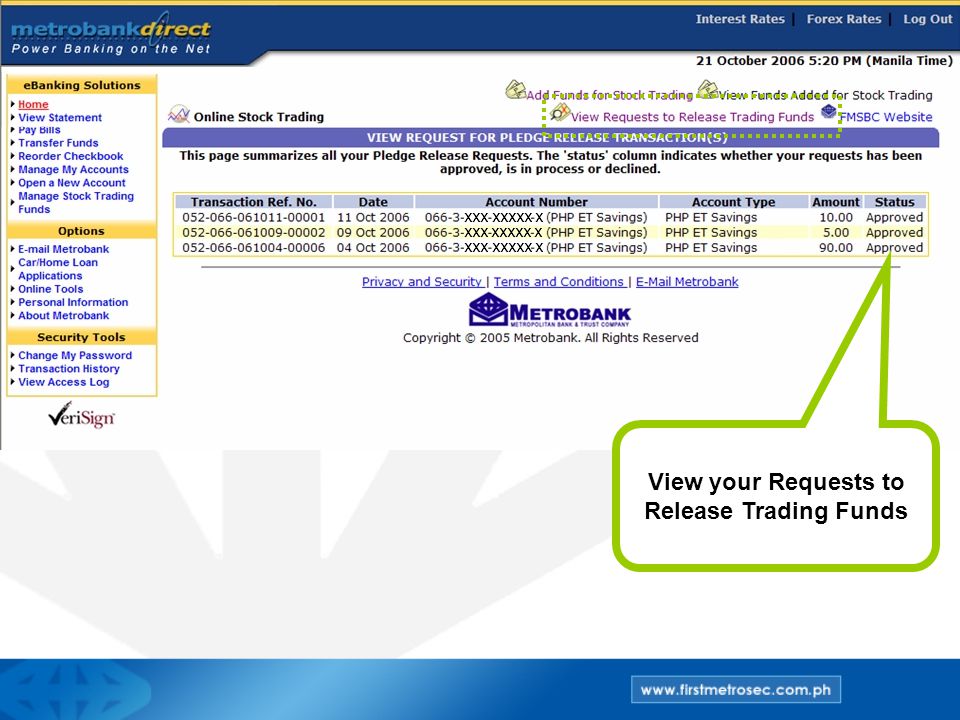
Task: Select Reorder Checkbook link
Action: [70, 156]
